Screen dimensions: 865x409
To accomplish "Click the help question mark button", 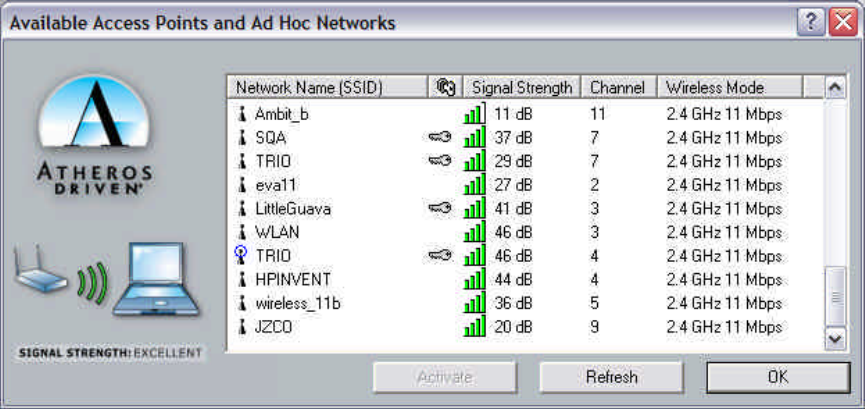I will (811, 23).
